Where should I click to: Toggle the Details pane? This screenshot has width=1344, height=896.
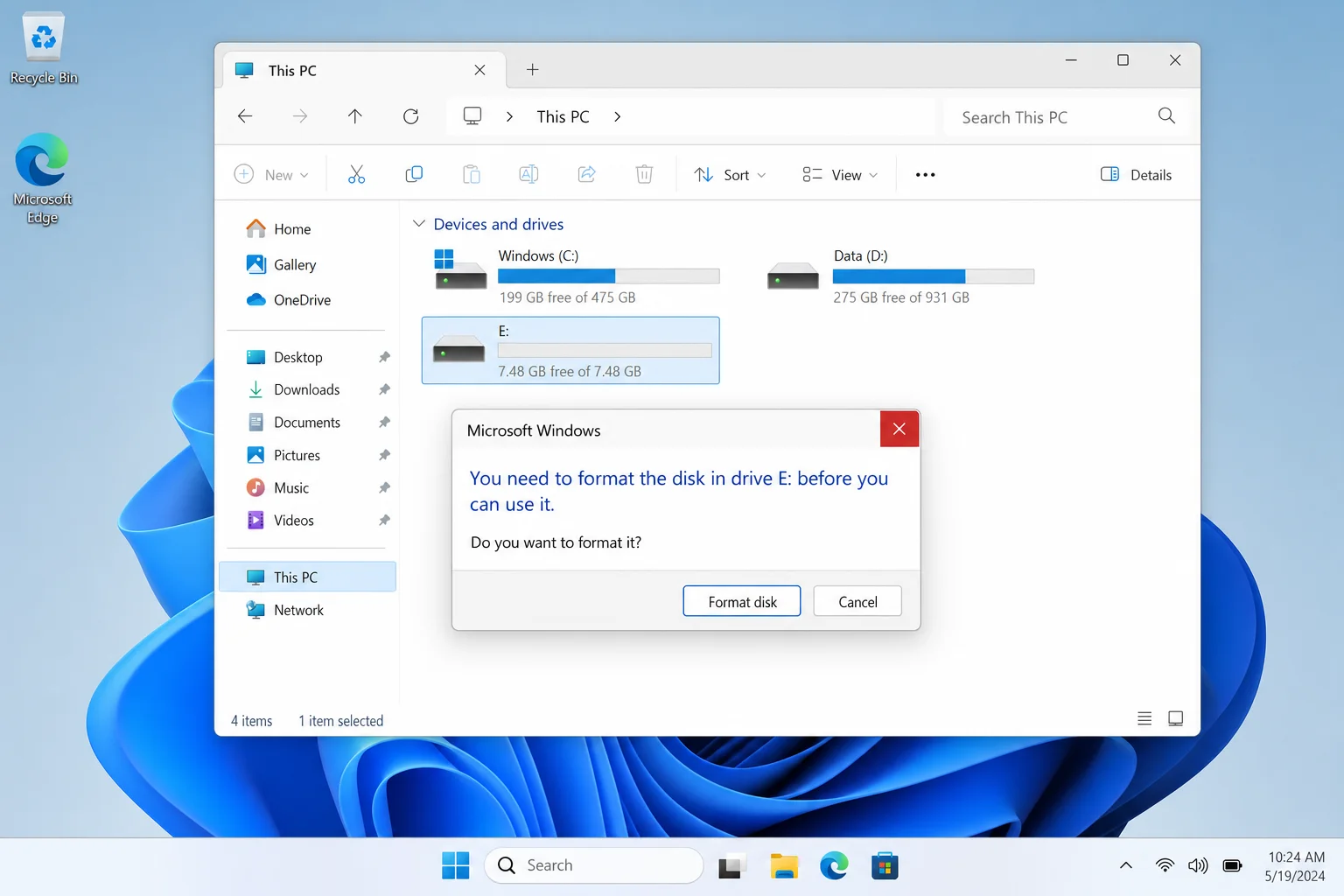click(1137, 175)
